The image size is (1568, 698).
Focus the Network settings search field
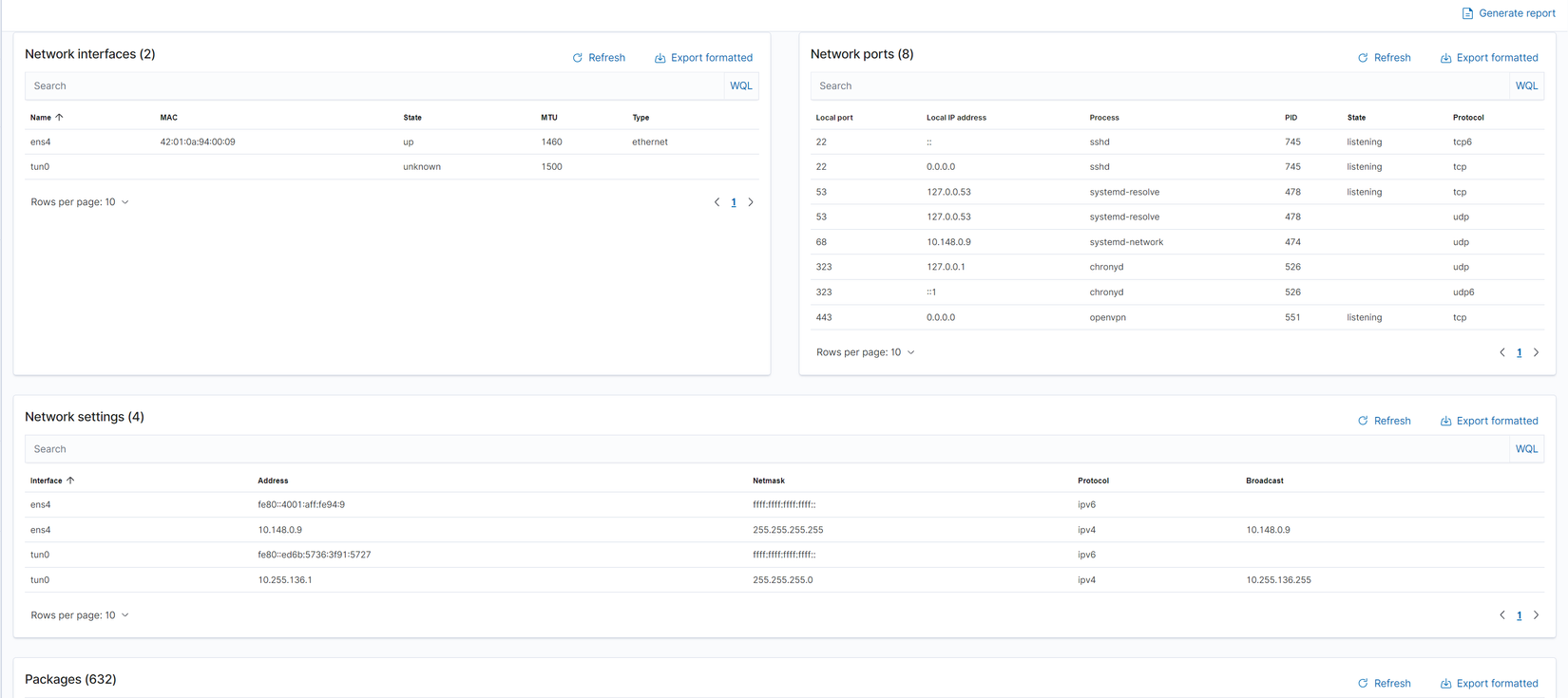(x=767, y=449)
